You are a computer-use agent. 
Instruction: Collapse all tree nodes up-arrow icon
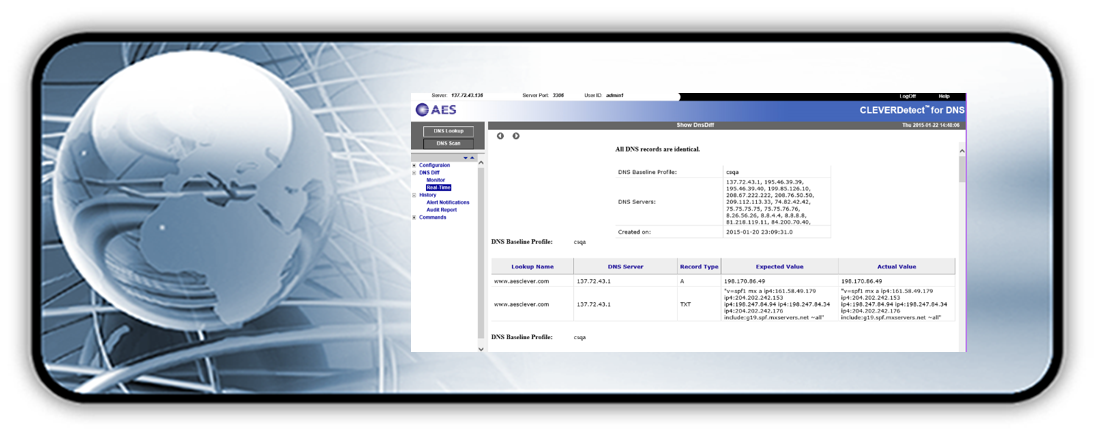(x=472, y=158)
